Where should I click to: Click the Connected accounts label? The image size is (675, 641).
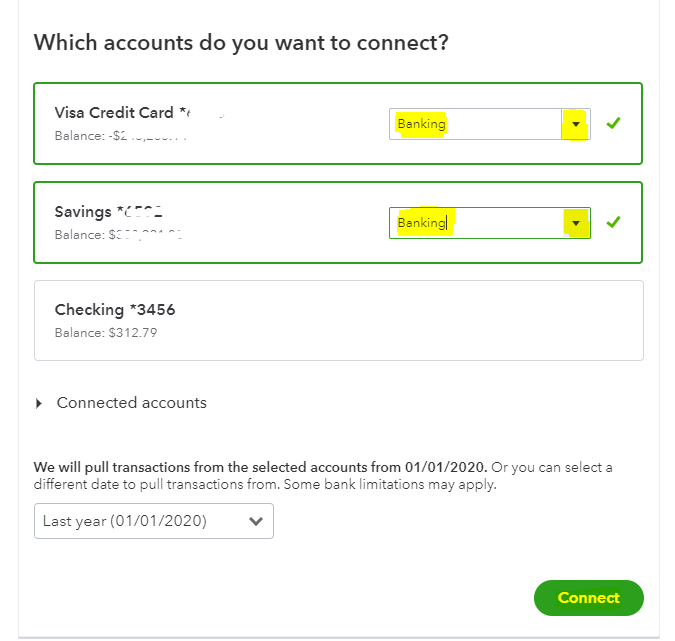click(x=131, y=403)
